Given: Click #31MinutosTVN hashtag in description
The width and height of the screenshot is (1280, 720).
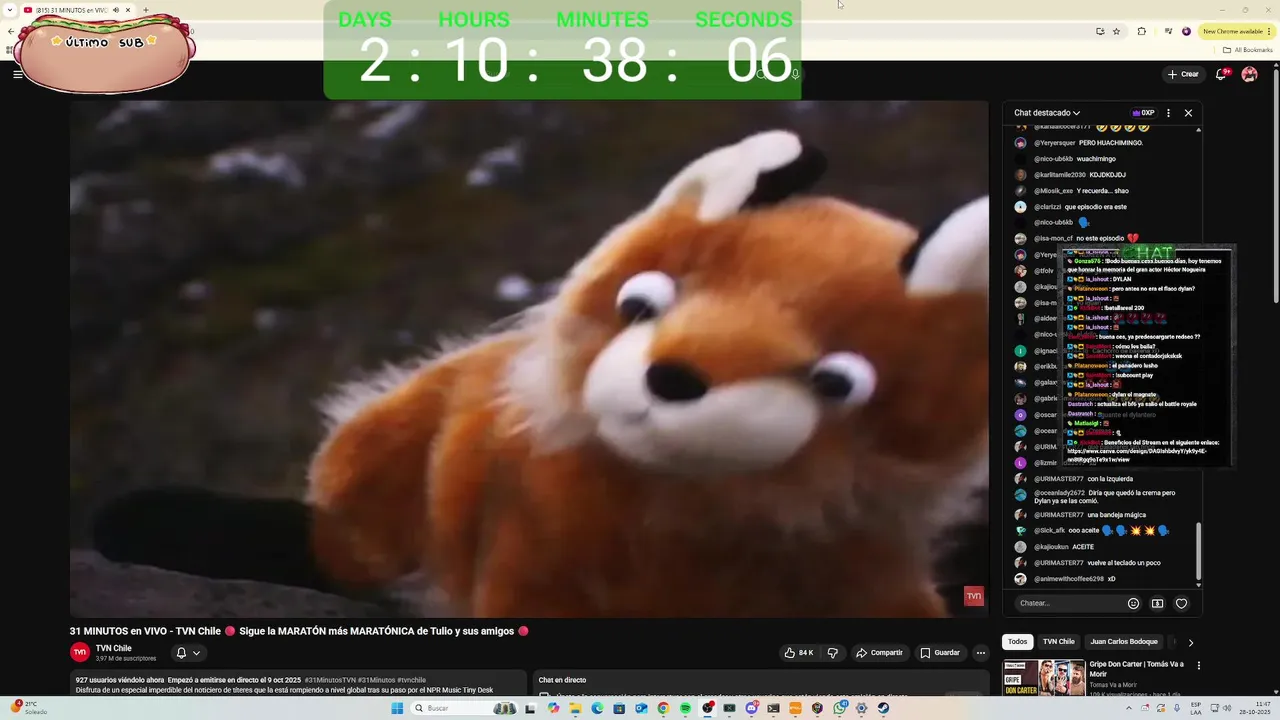Looking at the screenshot, I should (330, 680).
